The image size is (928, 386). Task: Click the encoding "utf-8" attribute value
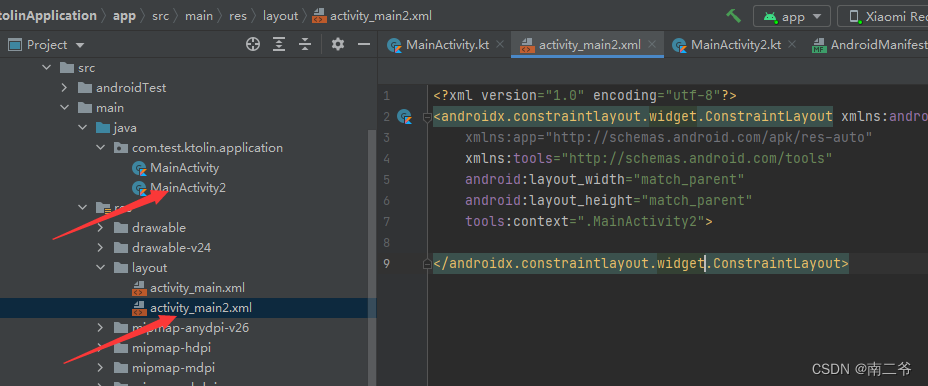pos(692,96)
